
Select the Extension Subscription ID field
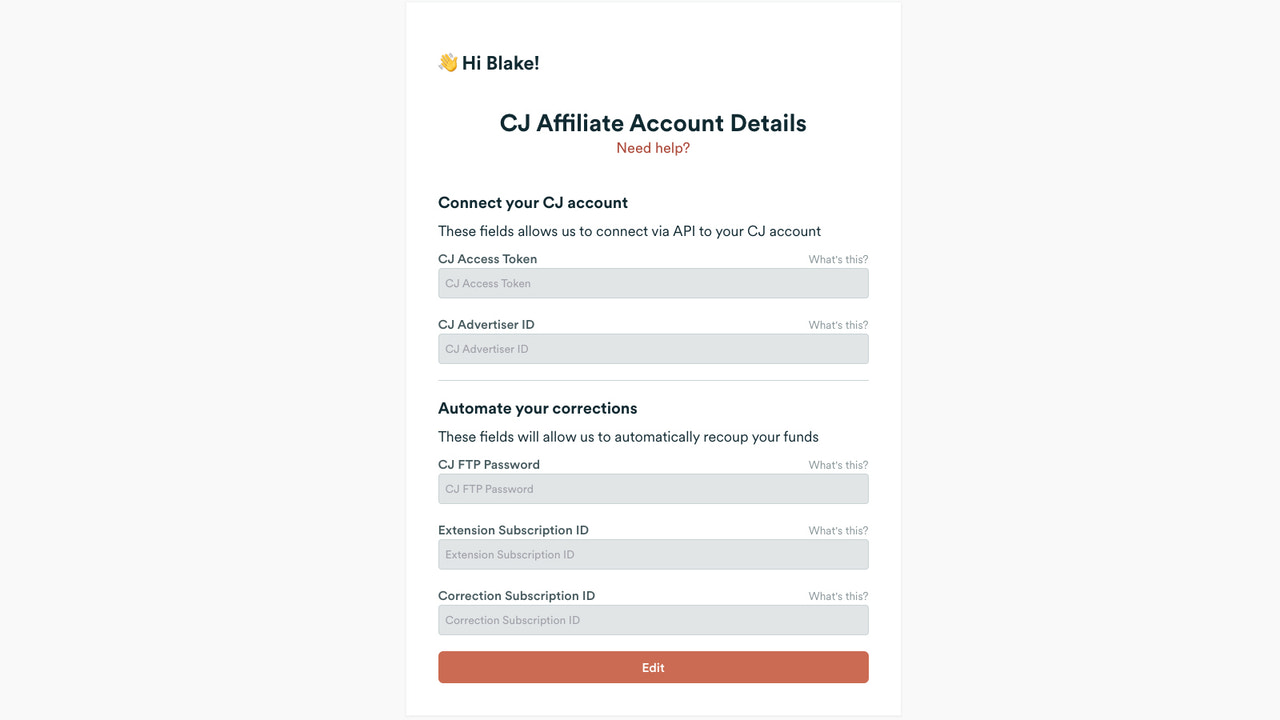[653, 554]
